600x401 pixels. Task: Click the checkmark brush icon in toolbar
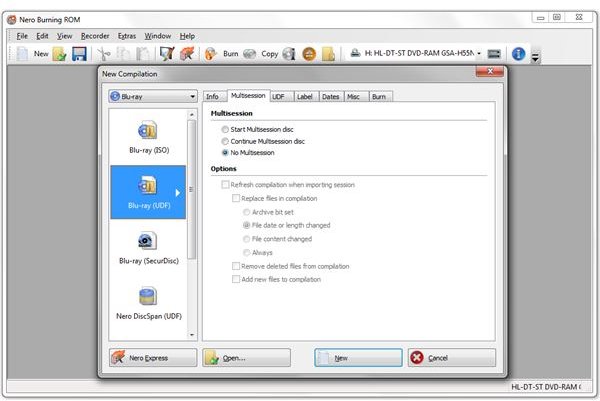[167, 54]
